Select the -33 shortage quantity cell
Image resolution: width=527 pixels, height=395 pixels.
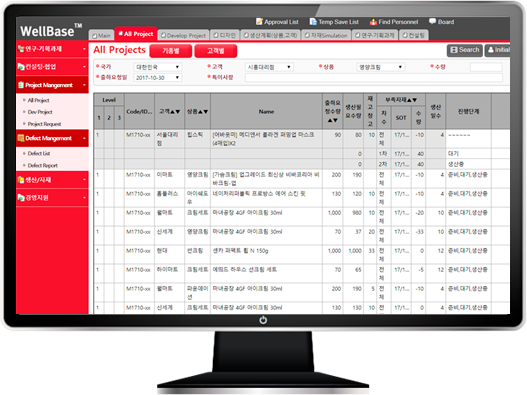[418, 236]
